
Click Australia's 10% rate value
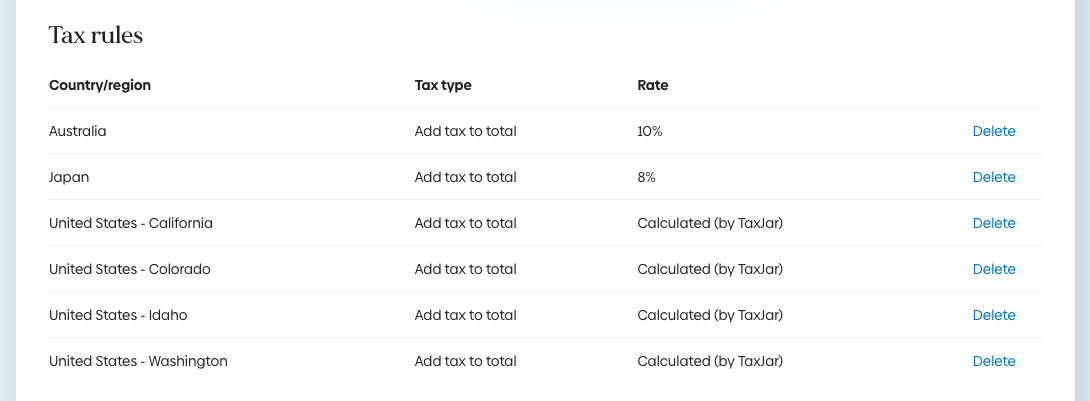click(650, 131)
